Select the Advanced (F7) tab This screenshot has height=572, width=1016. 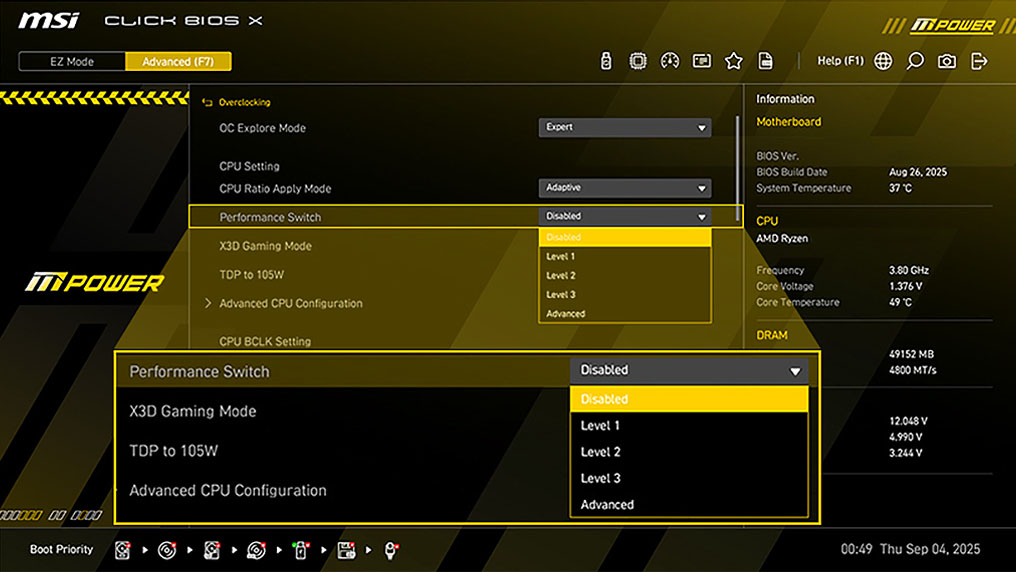[x=178, y=62]
